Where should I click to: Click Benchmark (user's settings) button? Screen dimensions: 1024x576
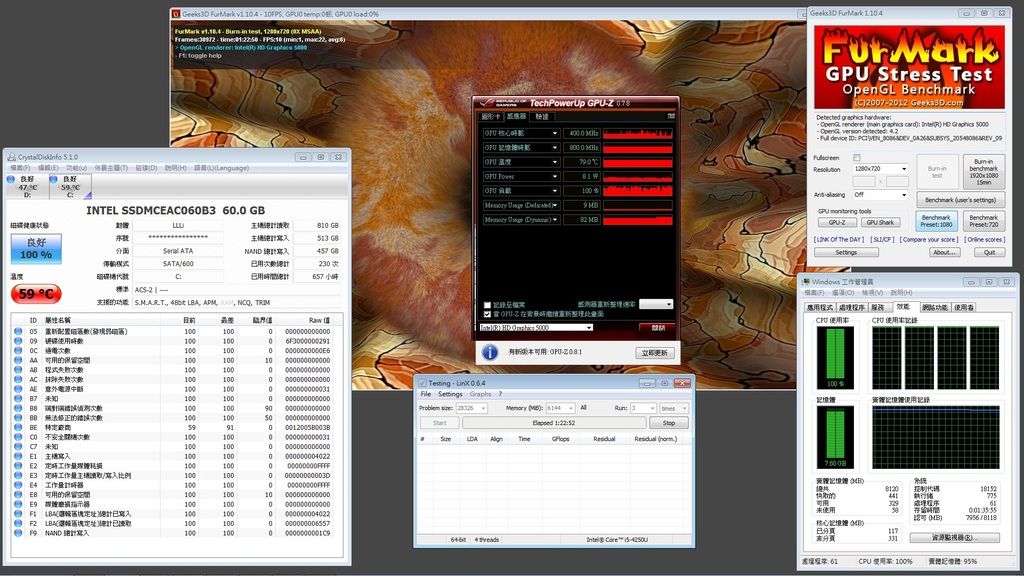961,200
